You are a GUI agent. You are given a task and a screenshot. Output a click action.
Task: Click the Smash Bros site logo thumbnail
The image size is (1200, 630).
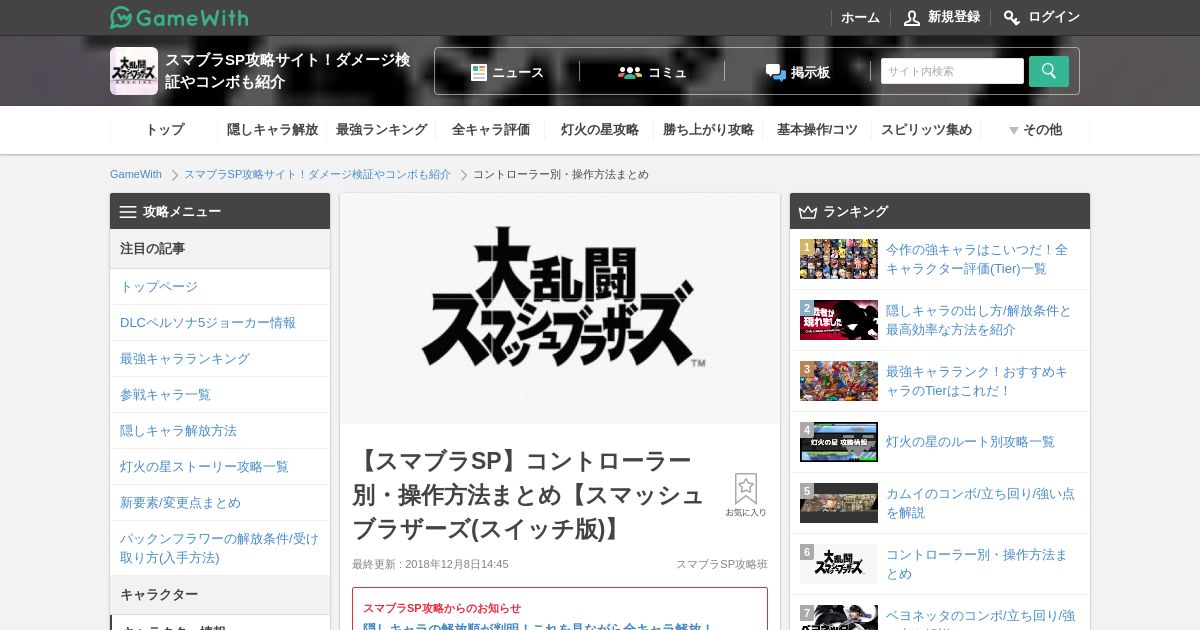coord(134,71)
